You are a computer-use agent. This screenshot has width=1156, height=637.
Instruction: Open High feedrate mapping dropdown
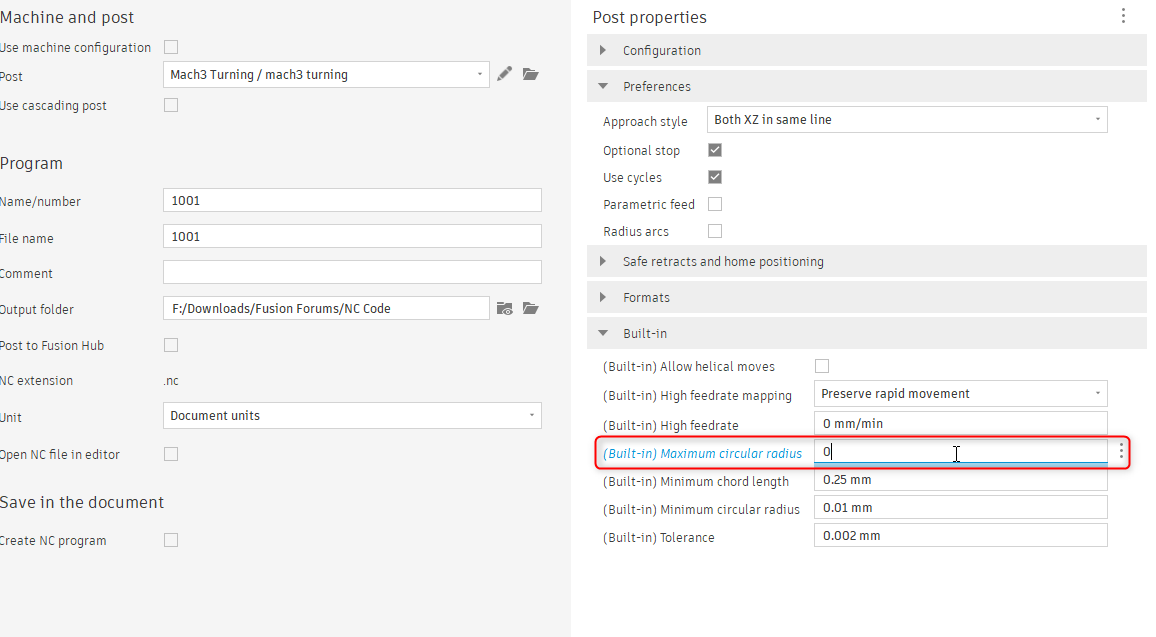tap(961, 394)
